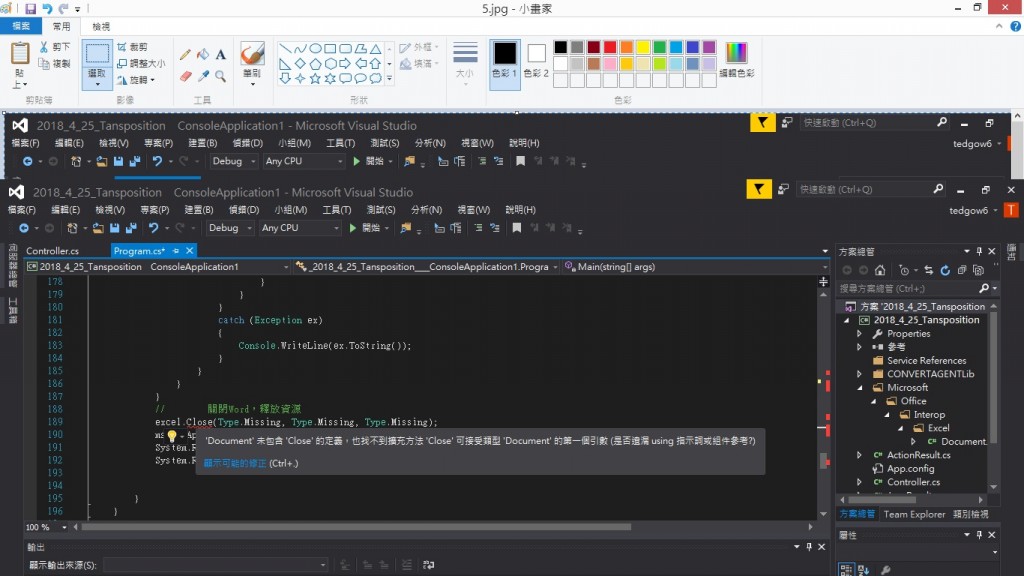Save the image with Paint's quick-access save icon

tap(30, 8)
